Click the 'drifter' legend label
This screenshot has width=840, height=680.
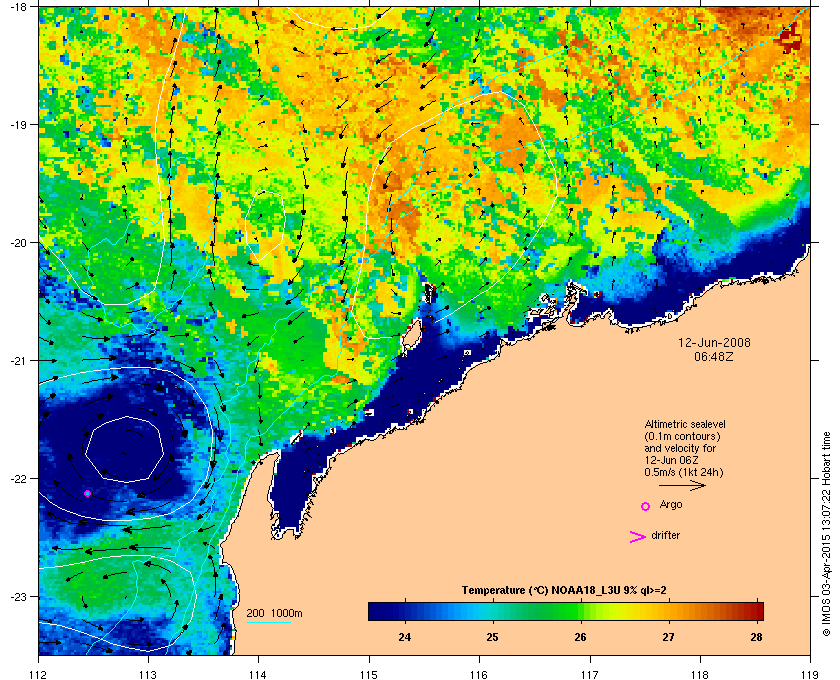[665, 535]
